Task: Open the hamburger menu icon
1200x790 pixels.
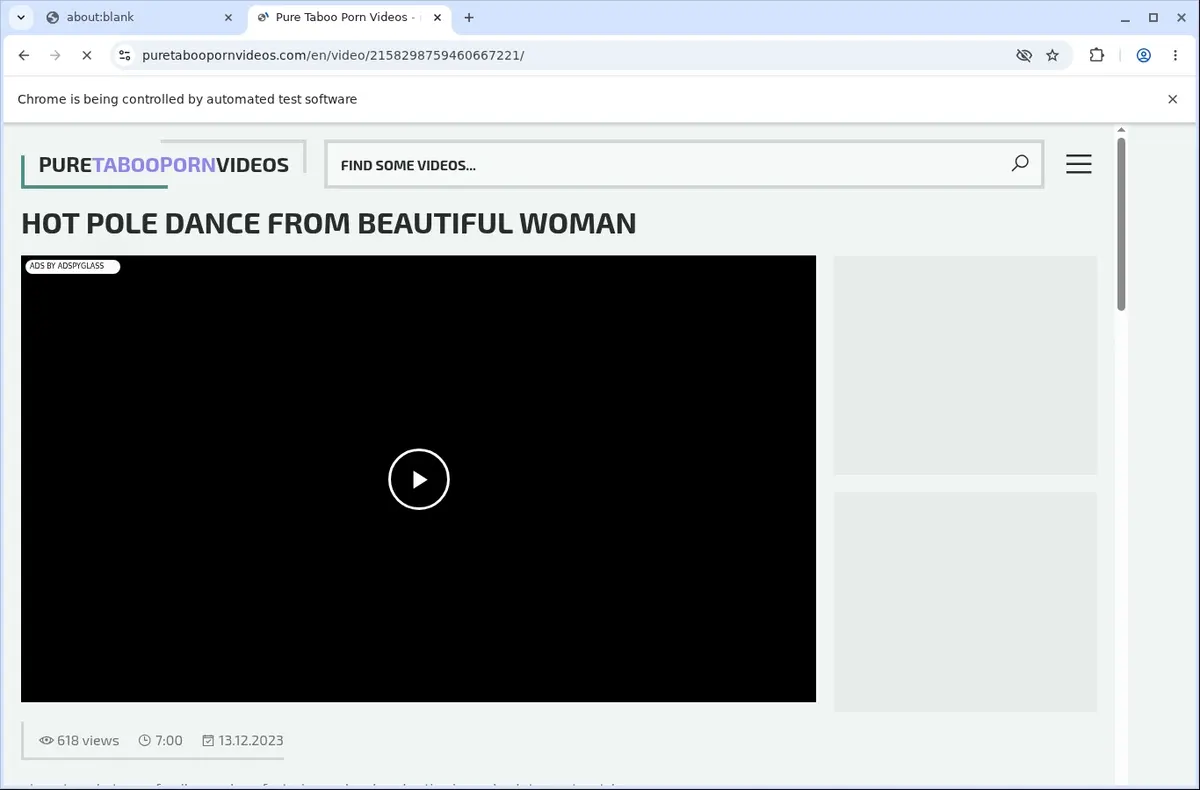Action: (x=1078, y=164)
